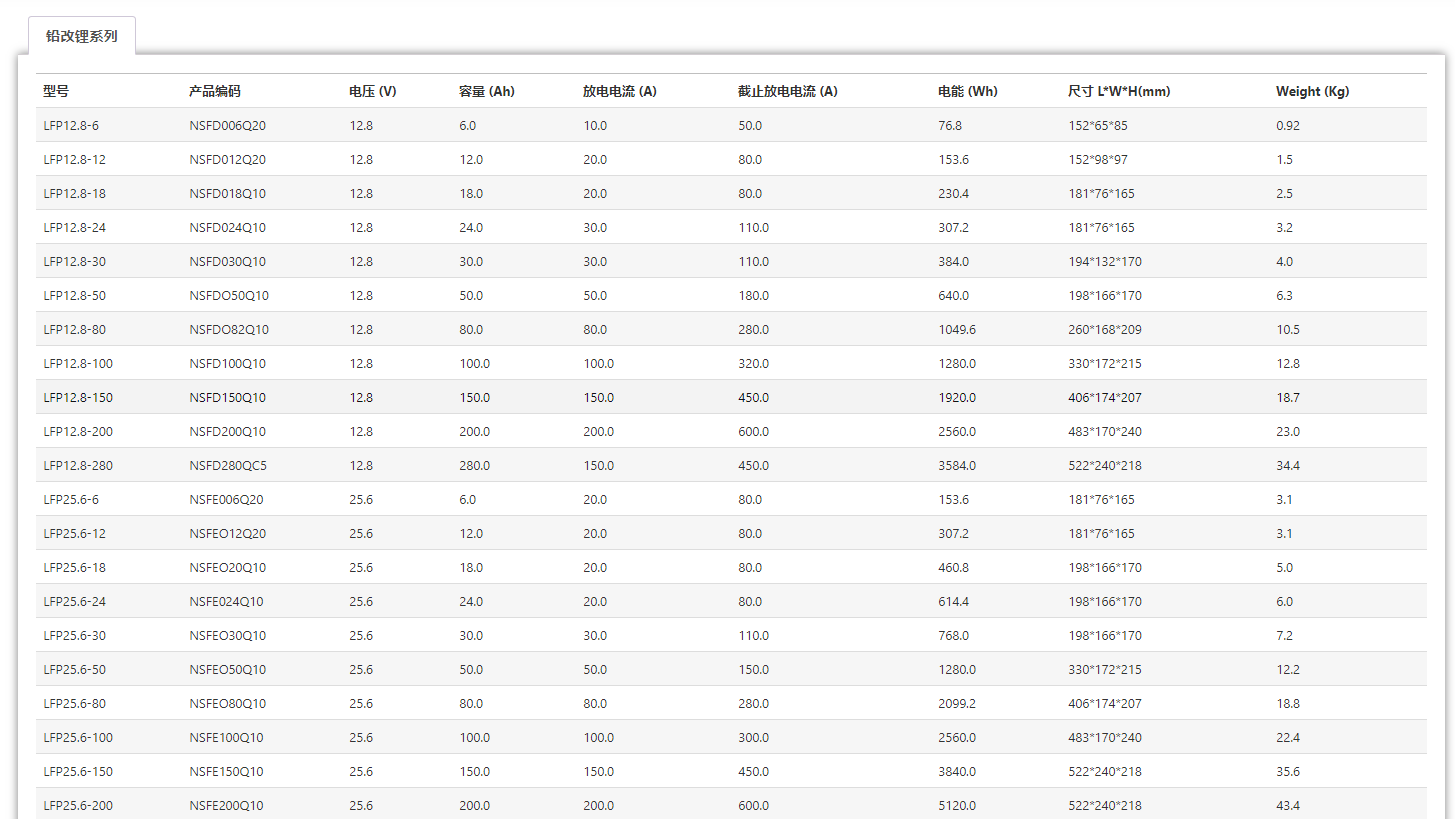Click the 0.92 weight value

pos(1288,125)
